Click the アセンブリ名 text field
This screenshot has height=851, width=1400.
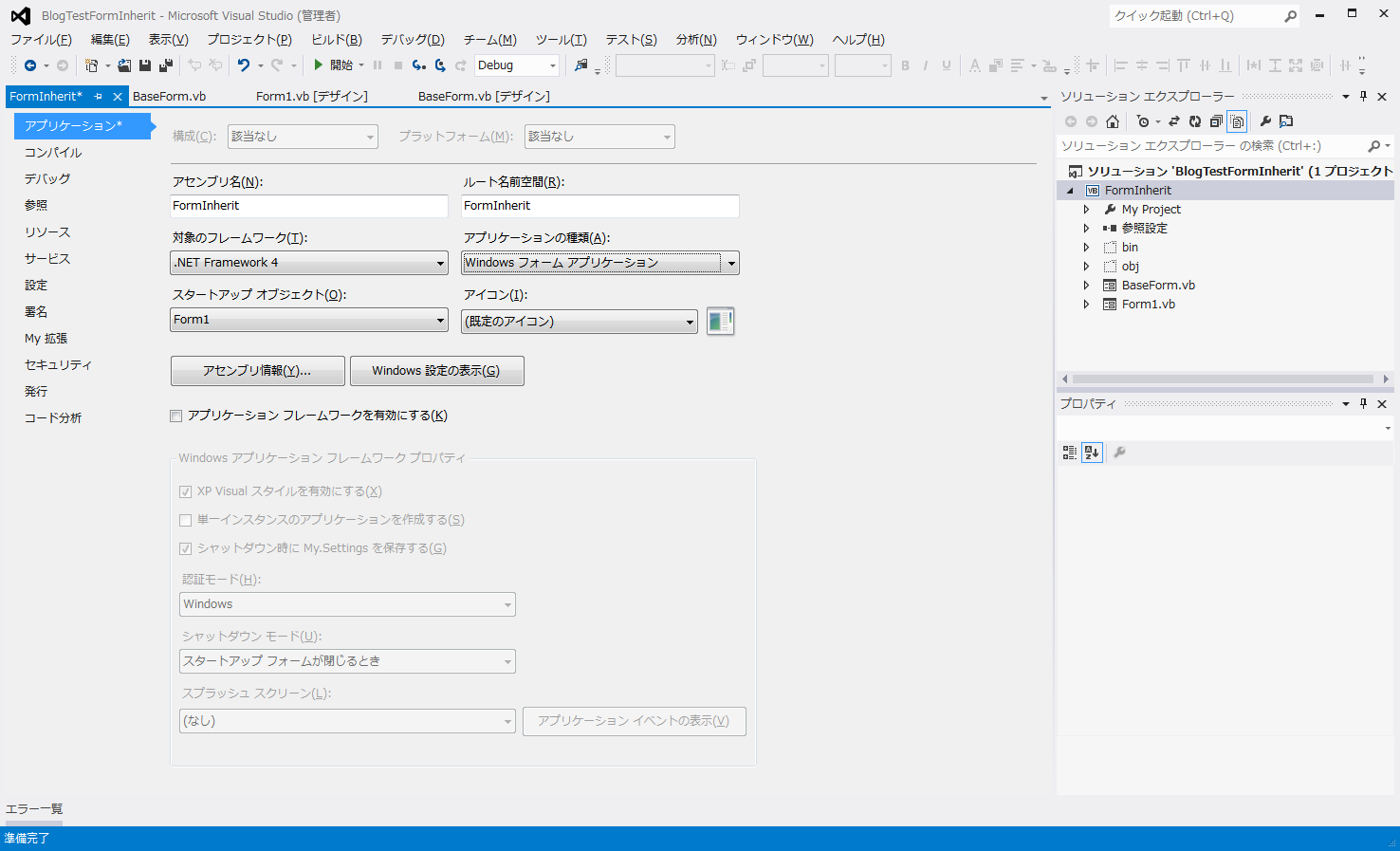pos(309,206)
